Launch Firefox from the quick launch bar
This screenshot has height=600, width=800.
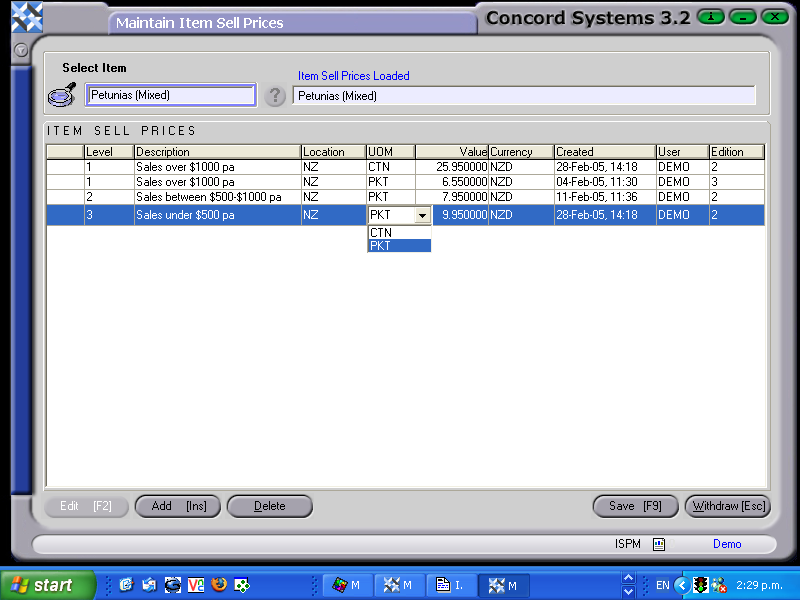pos(219,585)
